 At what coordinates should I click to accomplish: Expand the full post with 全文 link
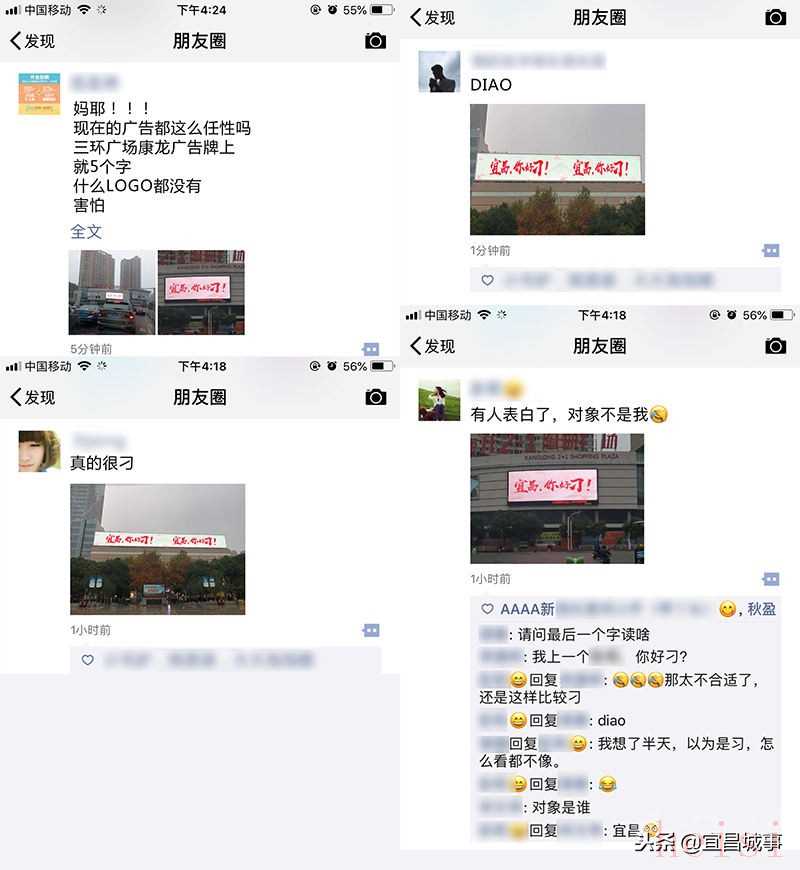click(x=86, y=232)
